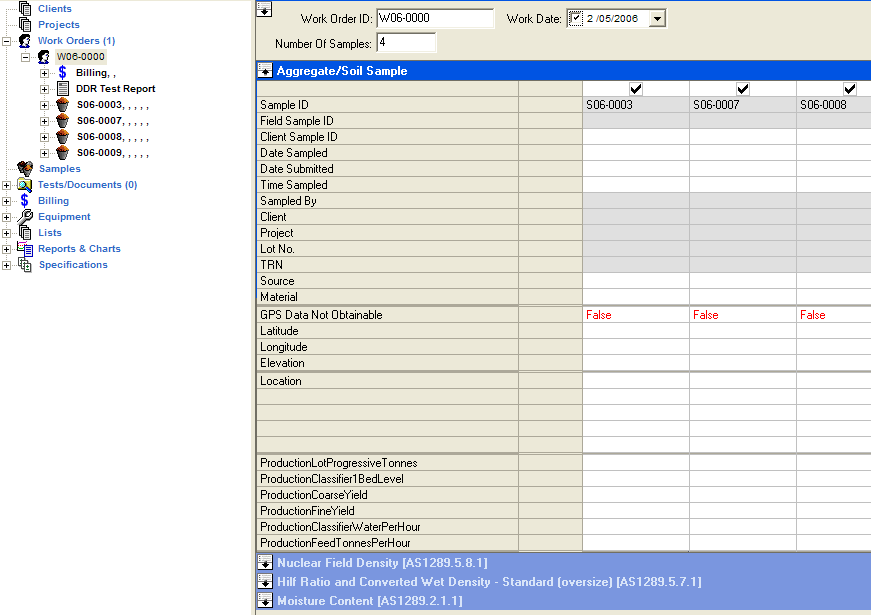871x615 pixels.
Task: Click the Specifications icon in sidebar
Action: [x=25, y=265]
